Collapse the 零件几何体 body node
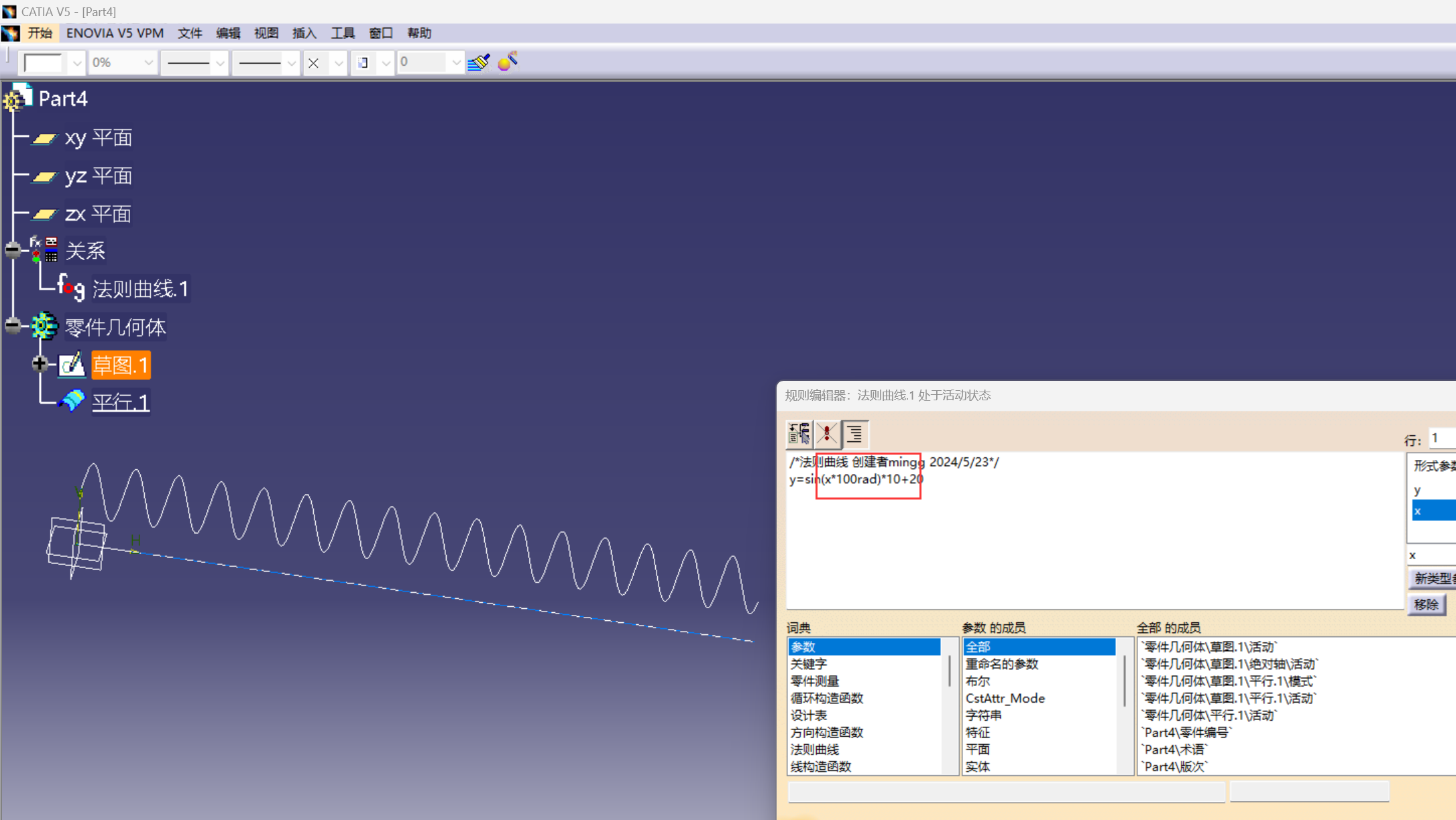This screenshot has width=1456, height=820. pos(12,326)
